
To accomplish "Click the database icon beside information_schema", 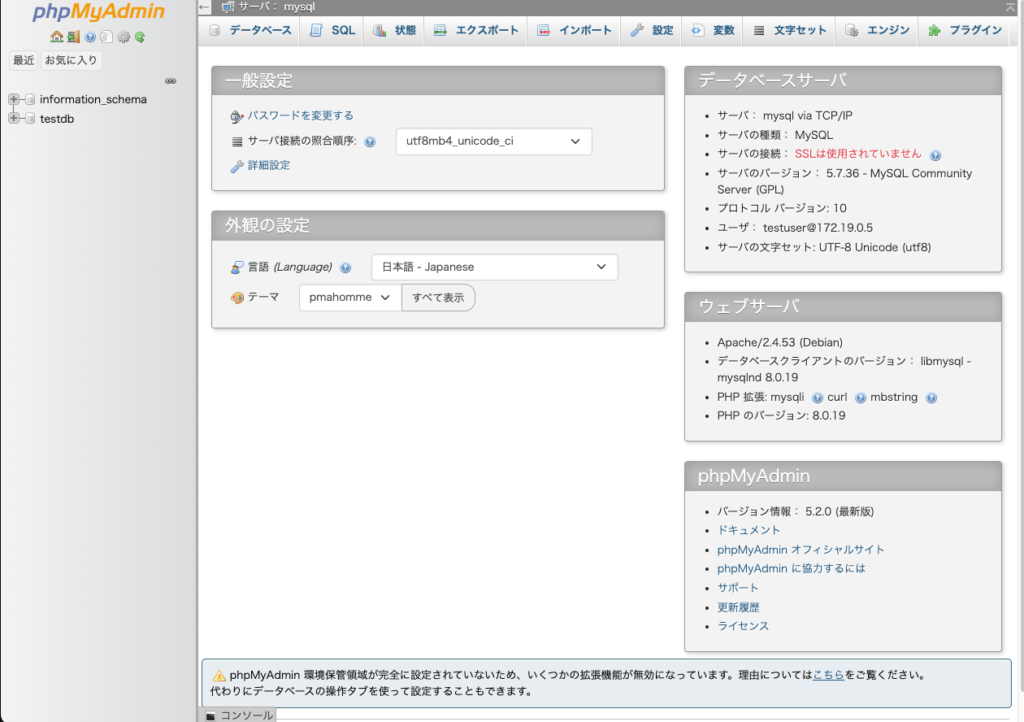I will coord(29,99).
